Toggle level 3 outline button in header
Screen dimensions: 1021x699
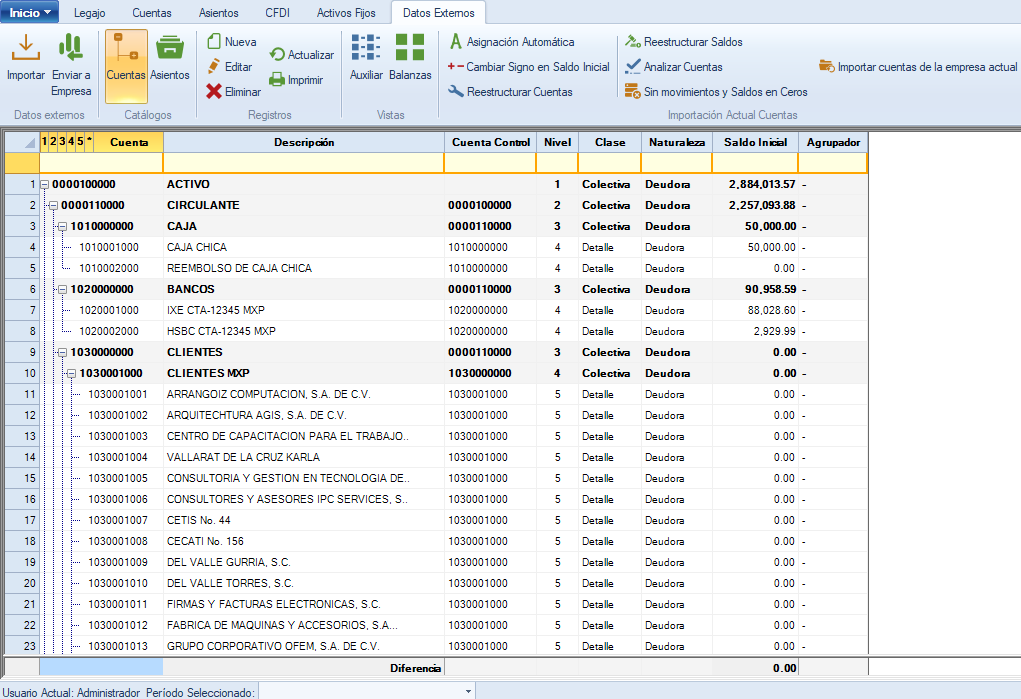pyautogui.click(x=62, y=142)
